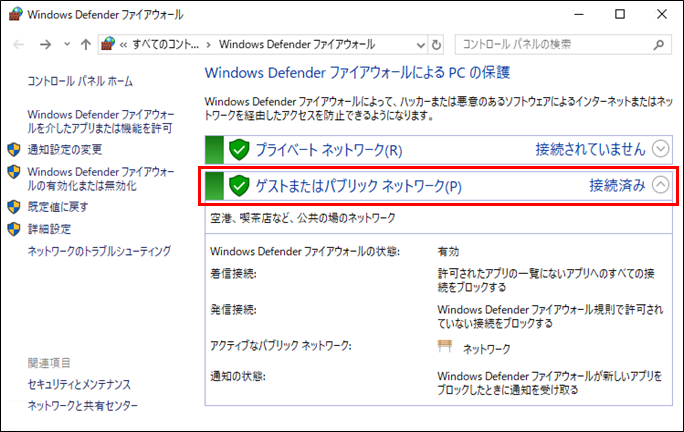Open 通知設定の変更 link
The width and height of the screenshot is (684, 432).
coord(65,150)
